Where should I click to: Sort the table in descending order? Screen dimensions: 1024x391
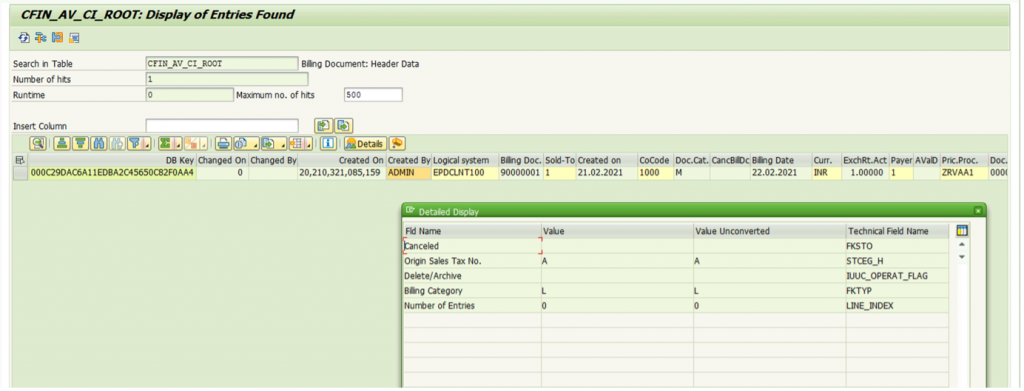pos(80,143)
